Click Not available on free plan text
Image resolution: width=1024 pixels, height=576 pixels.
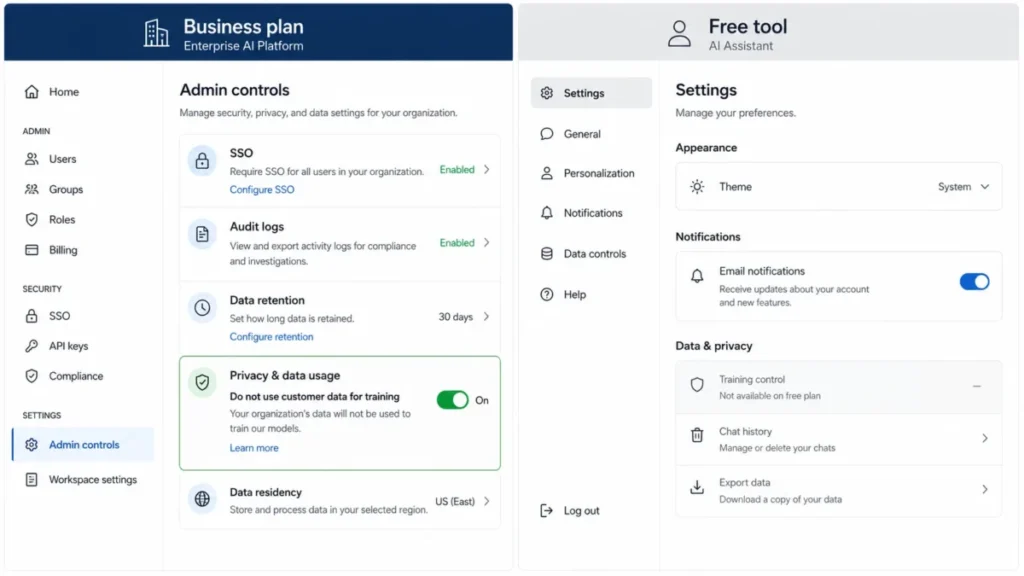point(769,396)
